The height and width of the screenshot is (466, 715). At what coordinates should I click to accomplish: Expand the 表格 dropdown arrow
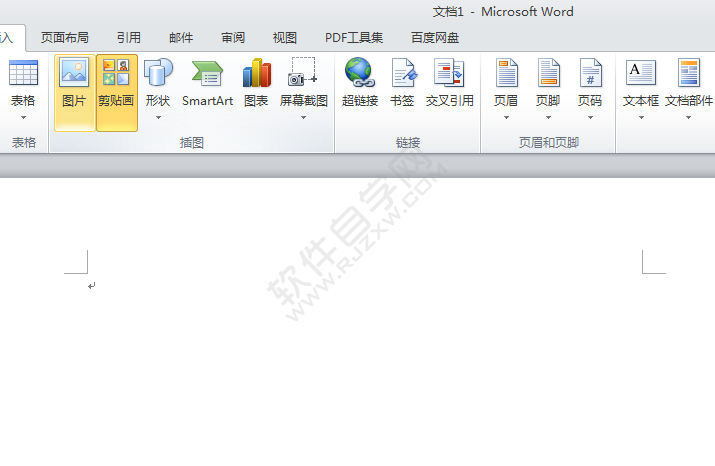23,118
